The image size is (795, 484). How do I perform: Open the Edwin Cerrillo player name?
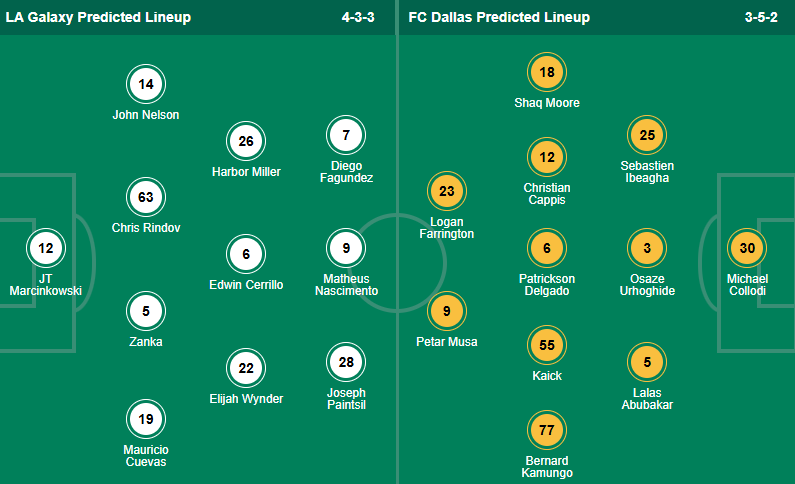[x=246, y=285]
